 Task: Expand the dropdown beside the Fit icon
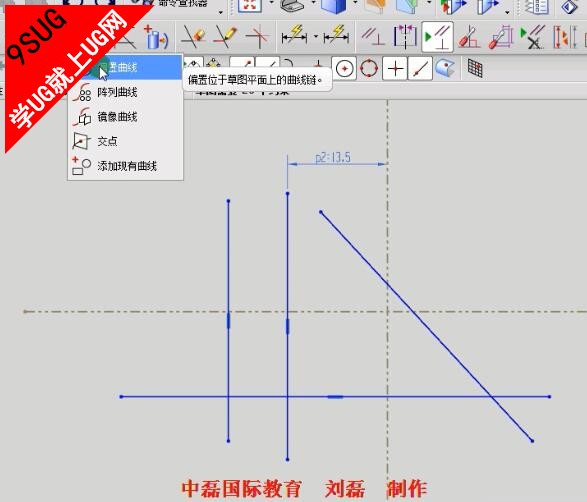point(271,4)
